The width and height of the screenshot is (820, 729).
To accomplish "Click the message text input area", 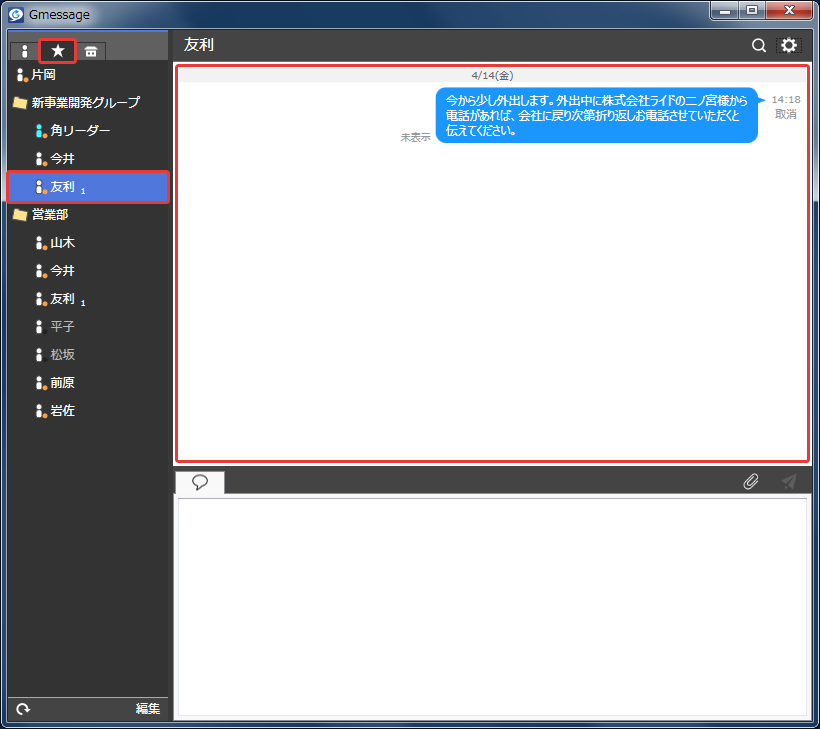I will click(x=492, y=607).
